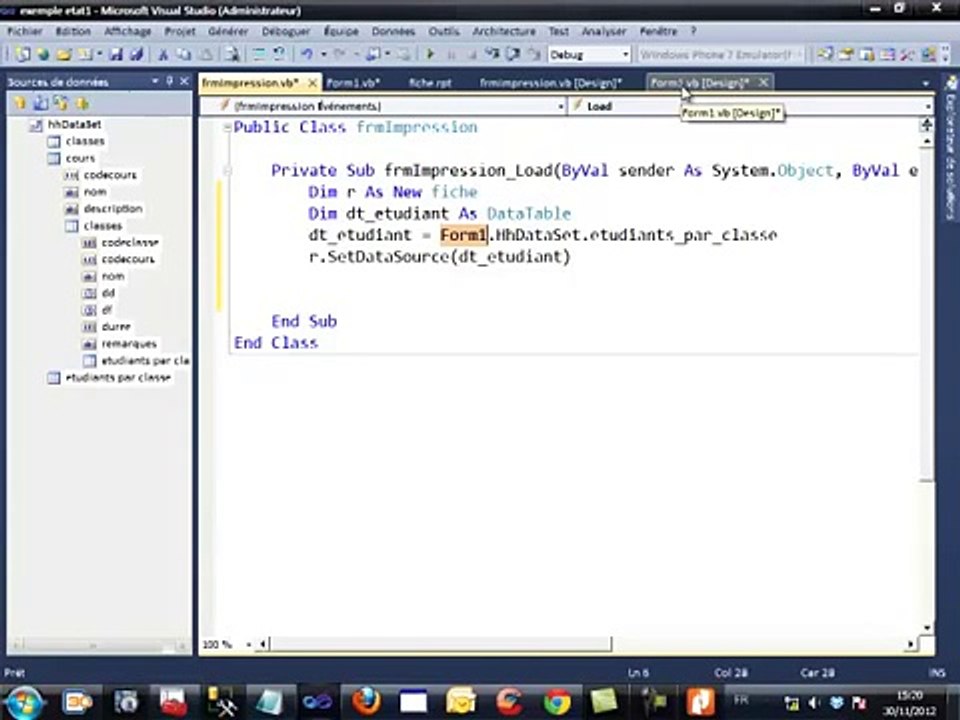960x720 pixels.
Task: Click the clock showing 15:20
Action: pyautogui.click(x=909, y=696)
